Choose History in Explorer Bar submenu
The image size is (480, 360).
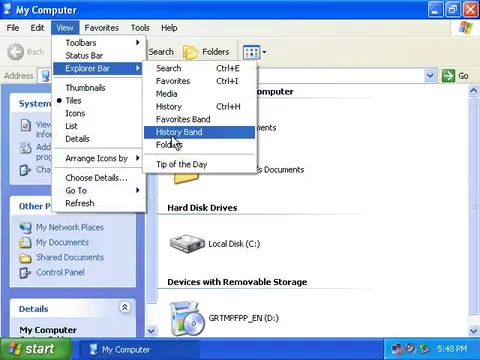tap(199, 107)
